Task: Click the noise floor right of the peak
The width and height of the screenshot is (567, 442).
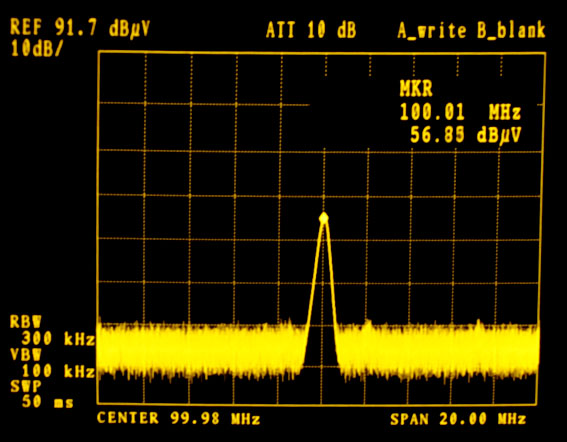Action: click(438, 350)
